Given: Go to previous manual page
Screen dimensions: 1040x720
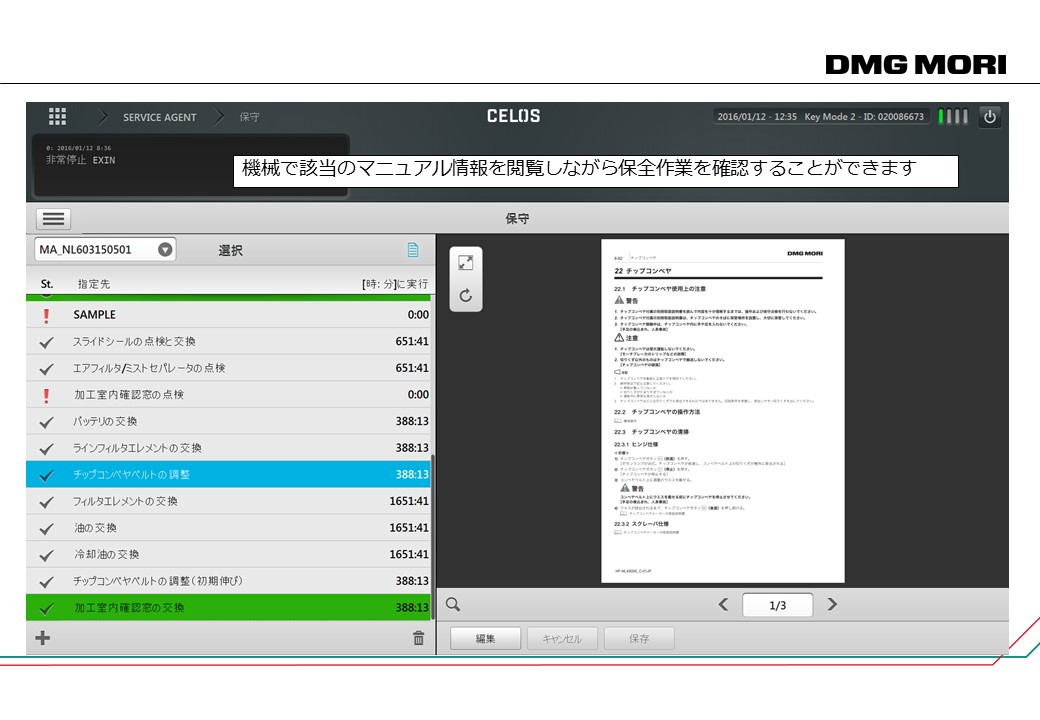Looking at the screenshot, I should pyautogui.click(x=724, y=605).
